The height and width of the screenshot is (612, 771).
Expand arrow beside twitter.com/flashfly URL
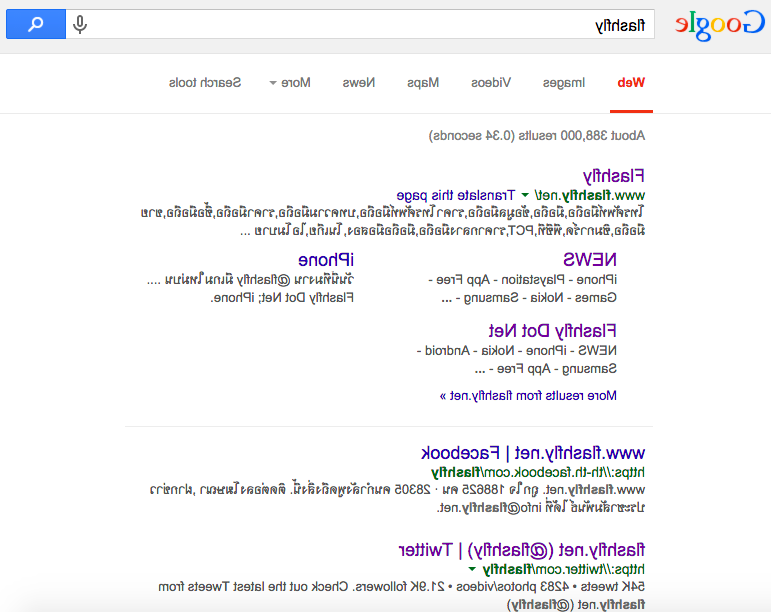point(473,569)
